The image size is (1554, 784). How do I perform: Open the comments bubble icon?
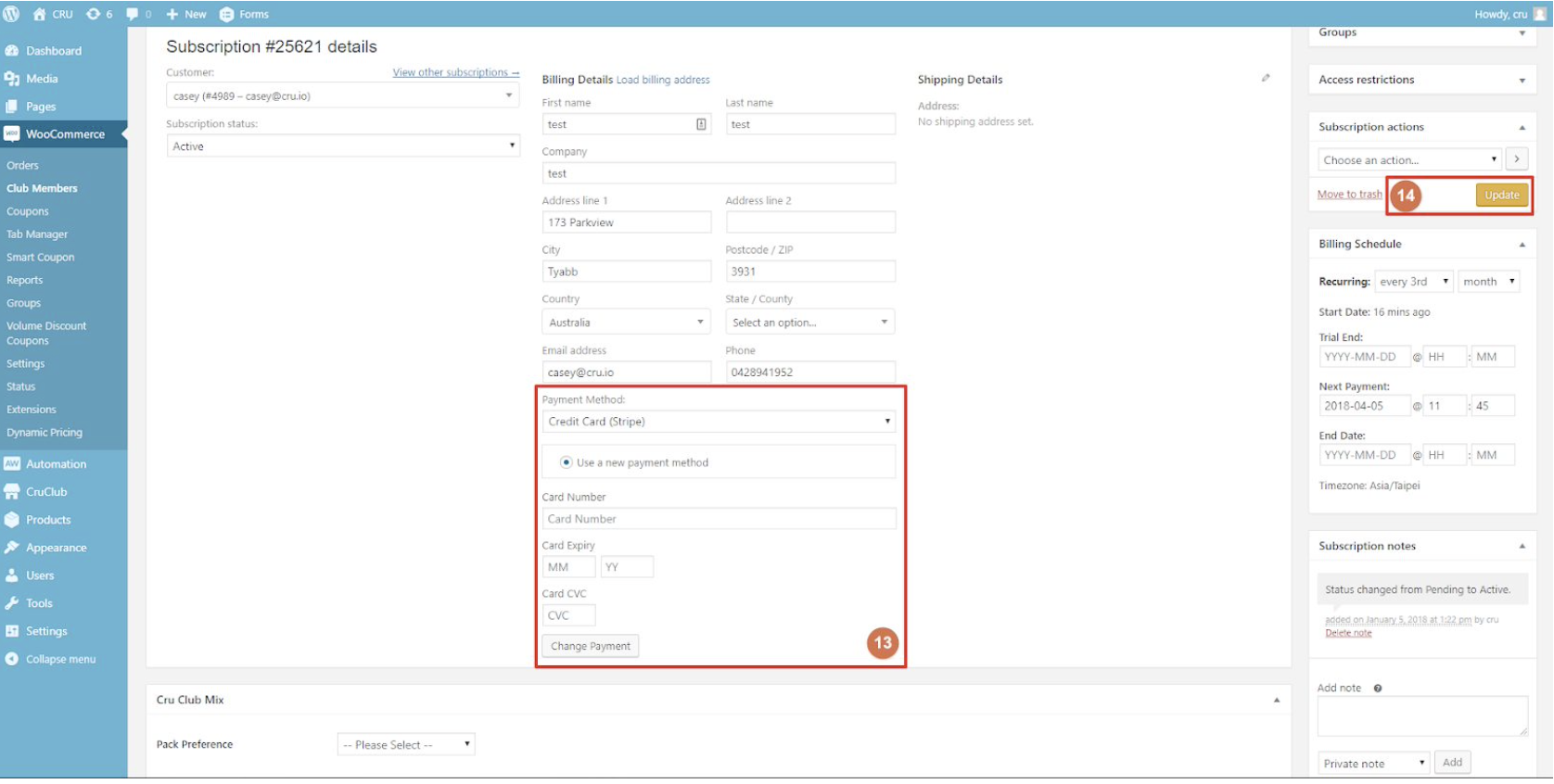coord(132,14)
